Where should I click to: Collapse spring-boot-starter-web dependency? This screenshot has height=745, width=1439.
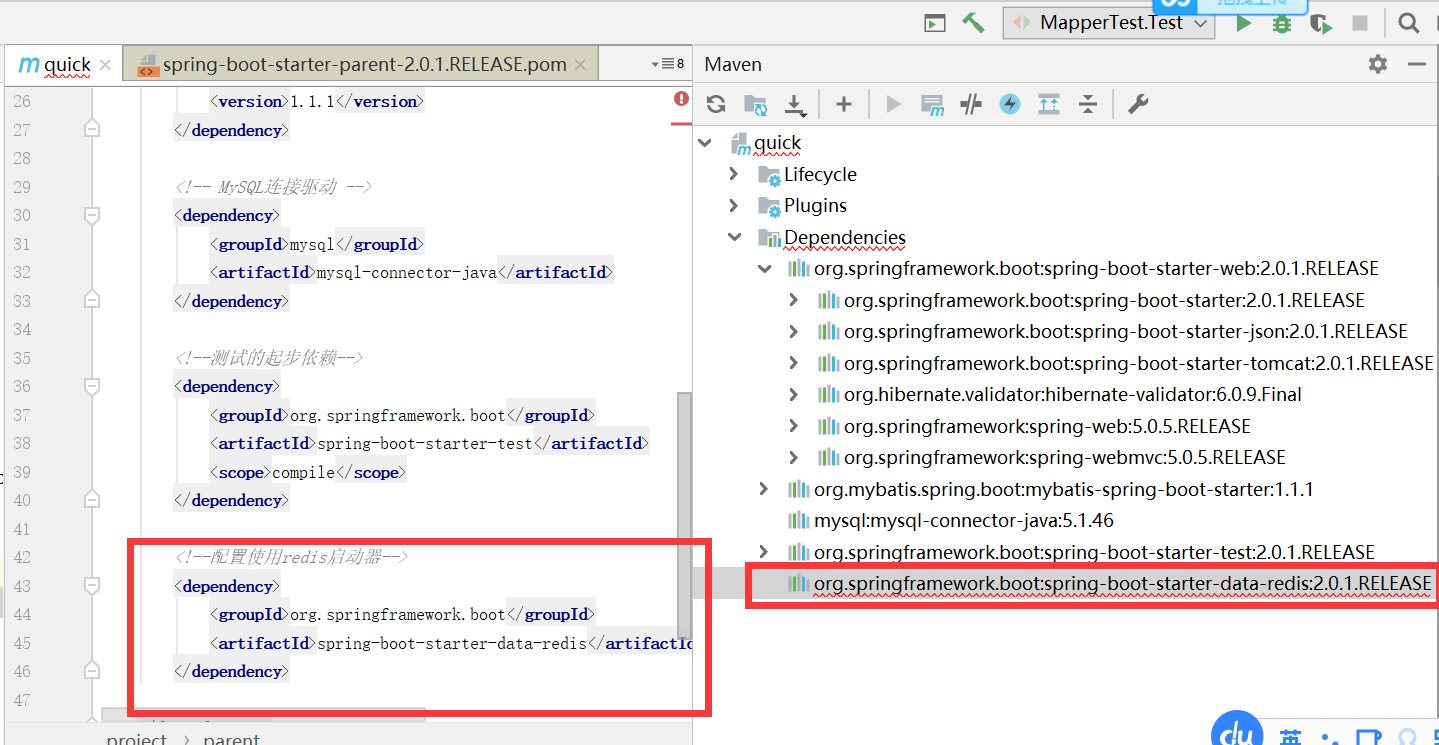(x=765, y=268)
